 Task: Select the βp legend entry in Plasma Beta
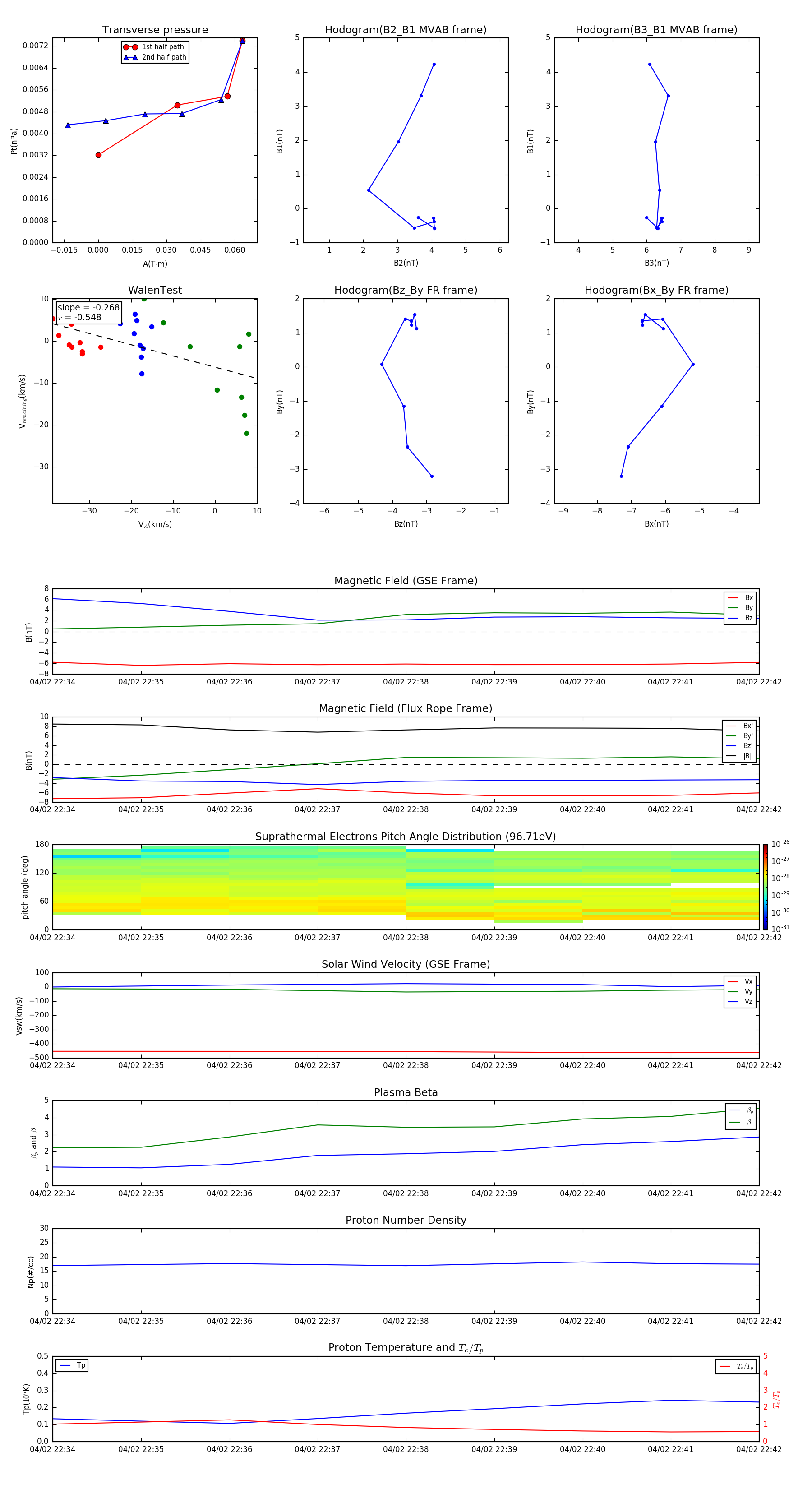click(741, 1110)
